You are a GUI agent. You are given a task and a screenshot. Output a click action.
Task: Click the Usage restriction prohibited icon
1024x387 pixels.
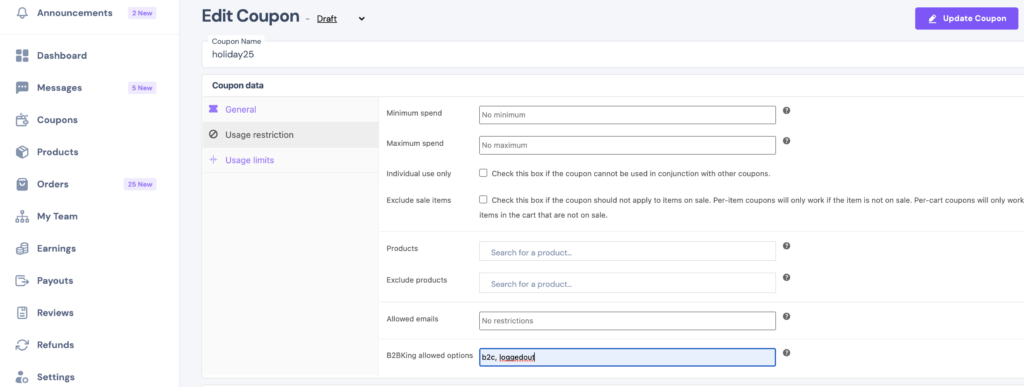tap(213, 134)
